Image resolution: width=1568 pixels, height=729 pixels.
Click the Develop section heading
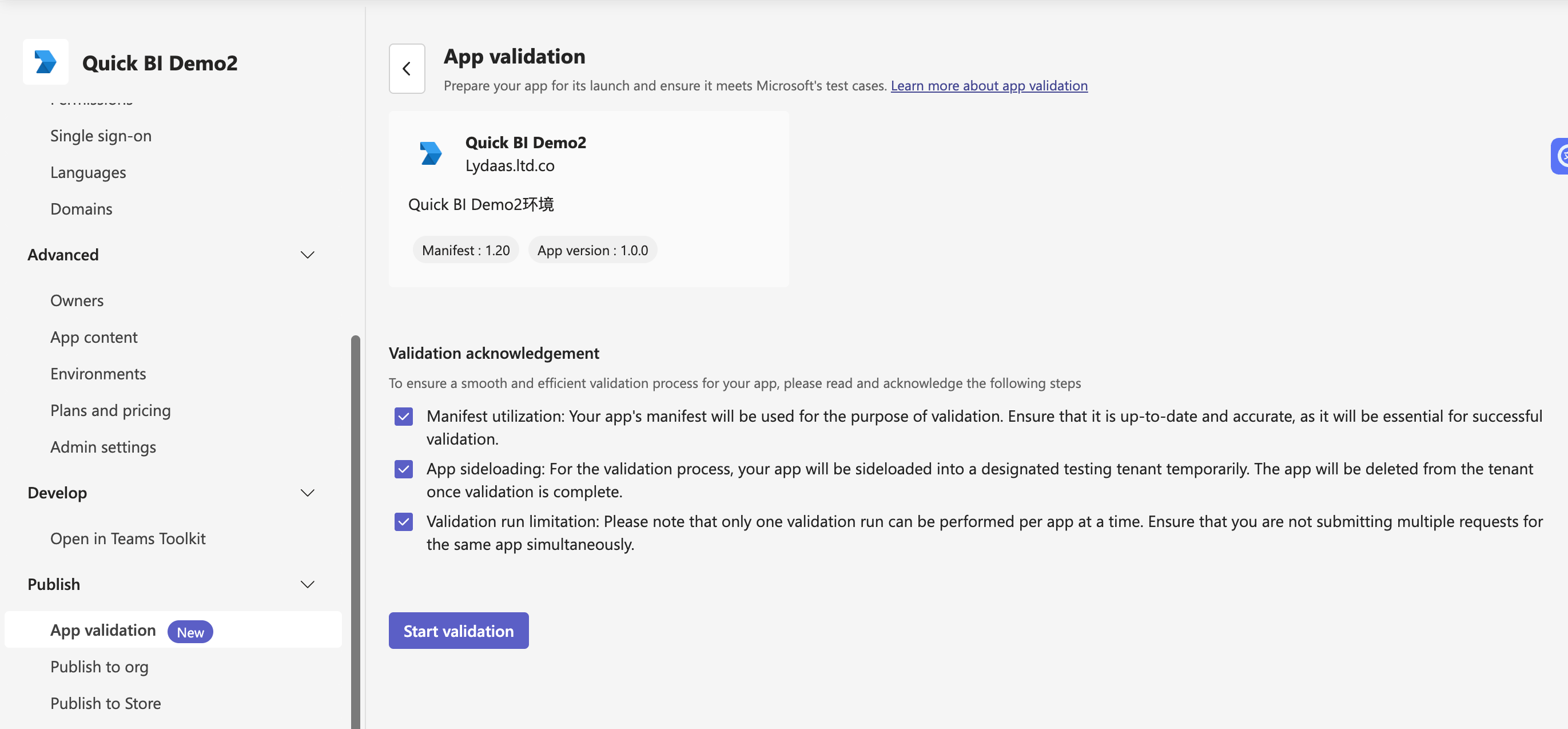58,493
